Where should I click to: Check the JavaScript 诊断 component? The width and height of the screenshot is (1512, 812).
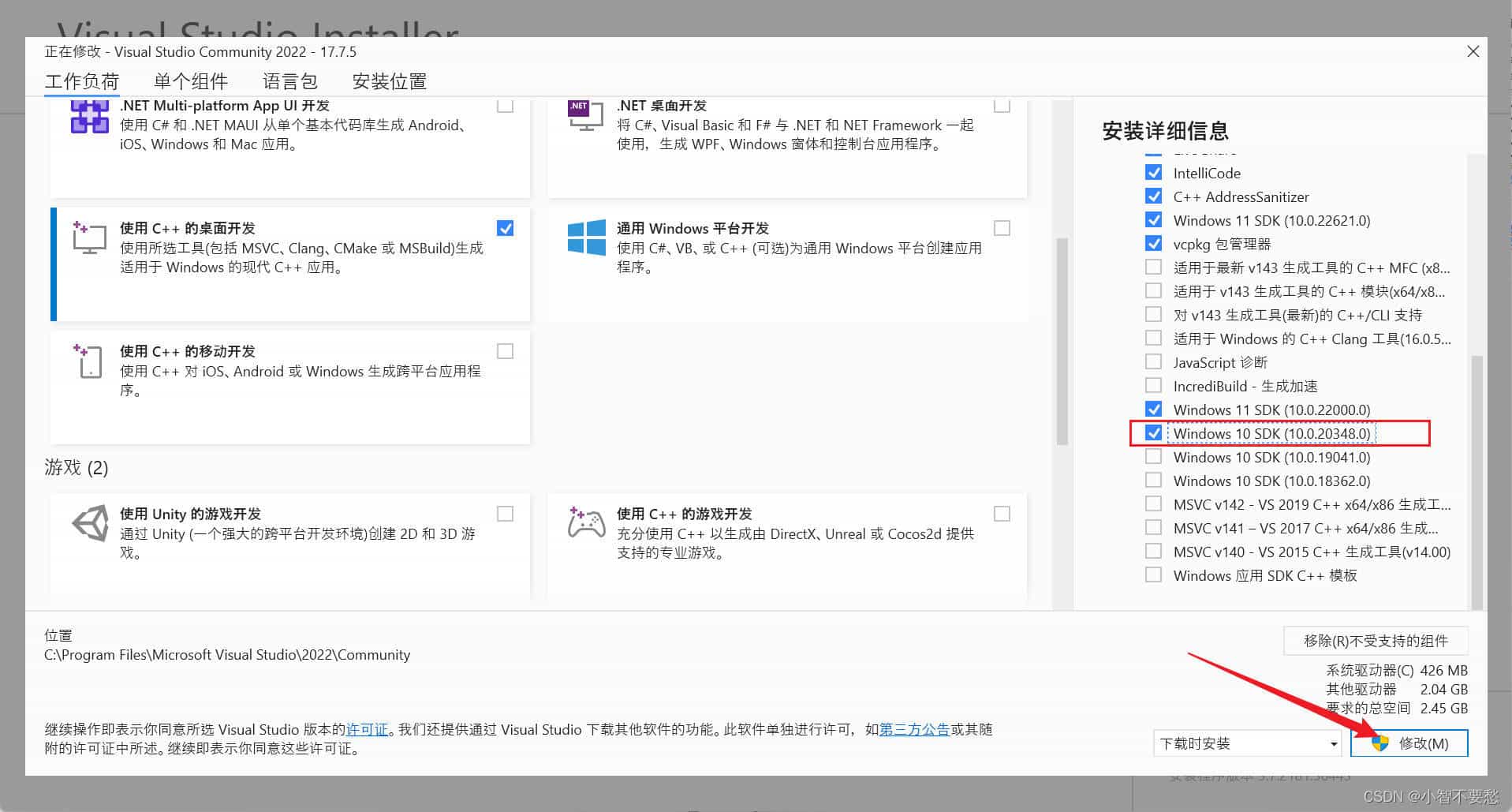(1153, 361)
